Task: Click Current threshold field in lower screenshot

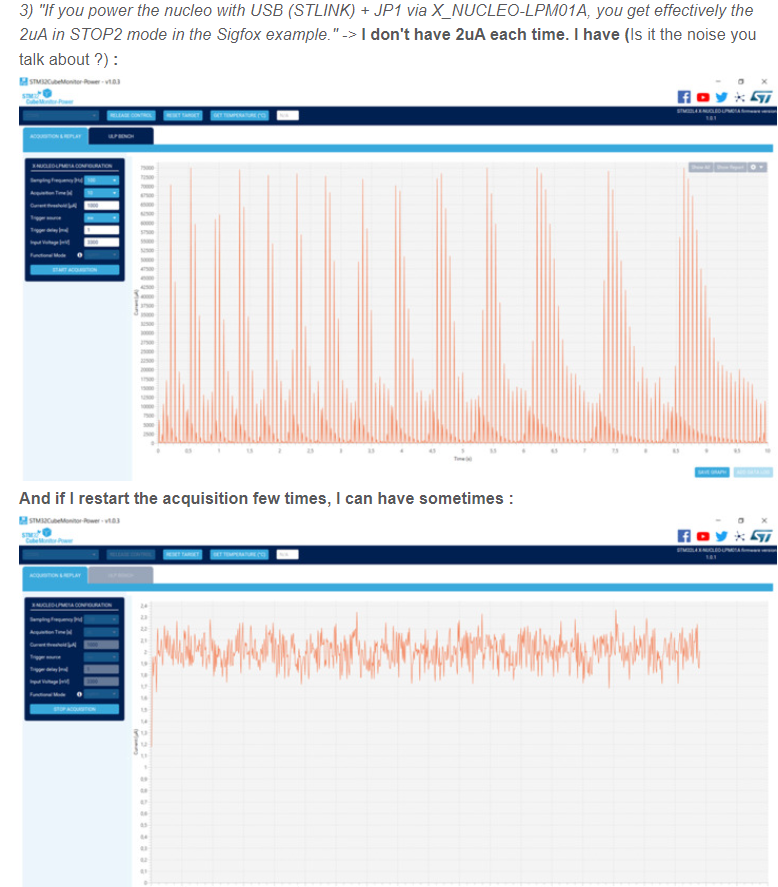Action: point(101,644)
